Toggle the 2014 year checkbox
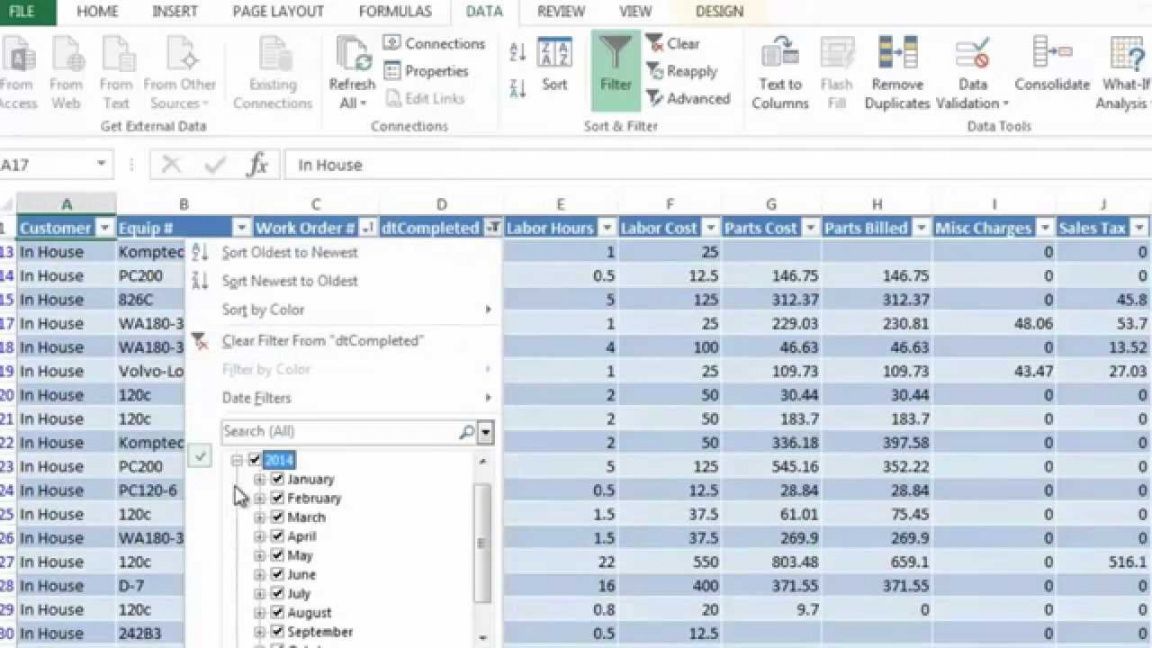 pos(254,460)
